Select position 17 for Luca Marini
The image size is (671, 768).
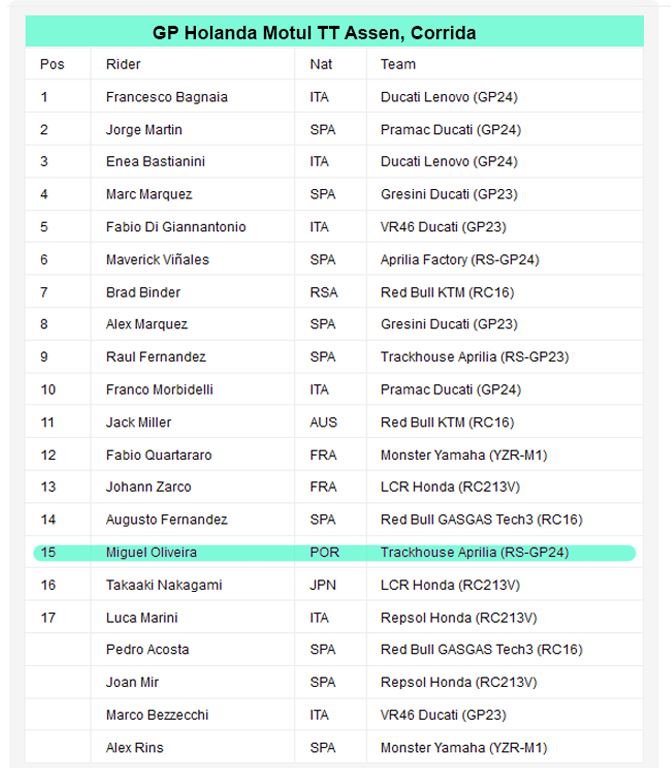pyautogui.click(x=48, y=618)
